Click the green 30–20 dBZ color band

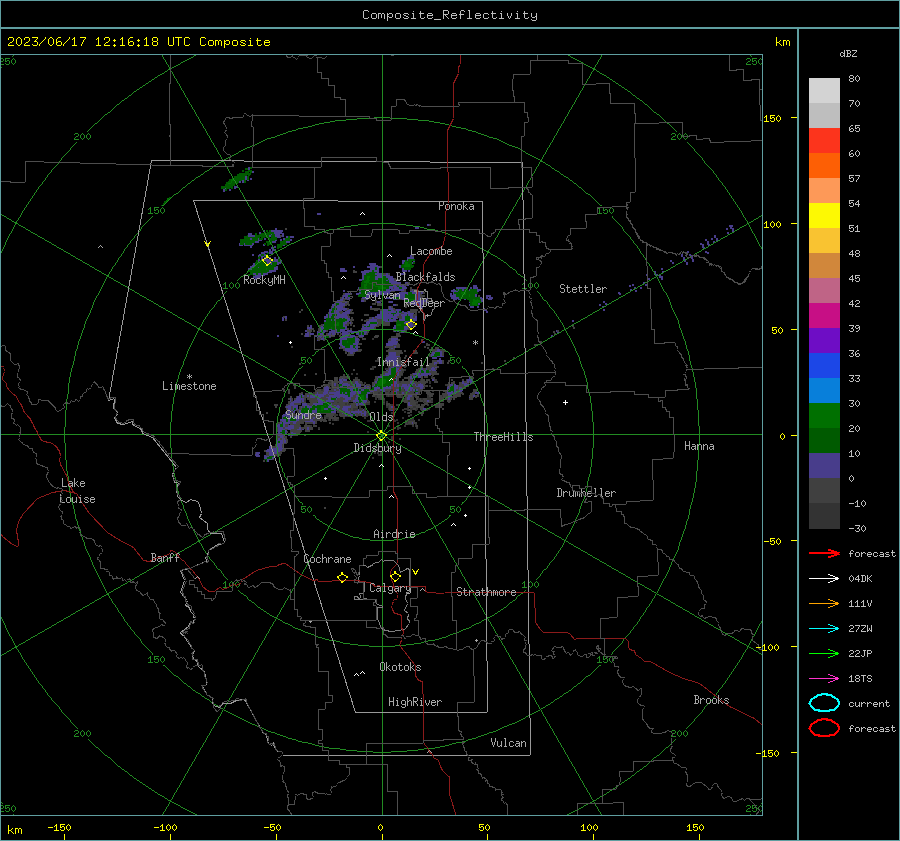(x=824, y=416)
